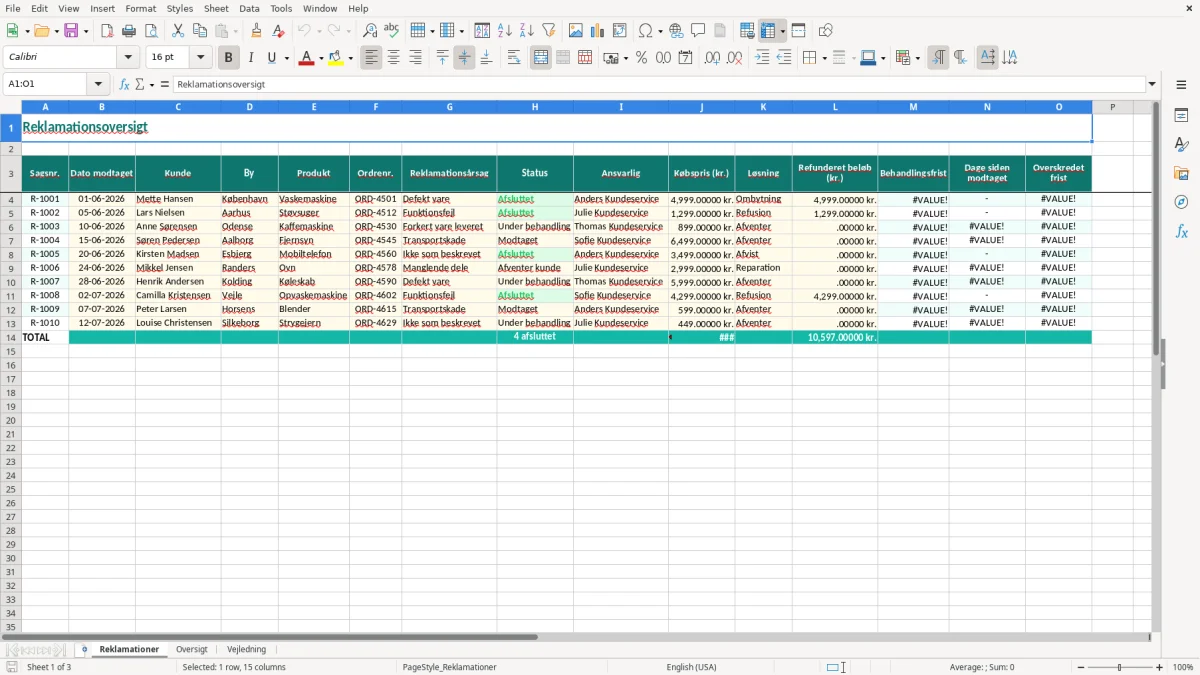Viewport: 1200px width, 675px height.
Task: Open sidebar Gallery panel
Action: [1181, 173]
